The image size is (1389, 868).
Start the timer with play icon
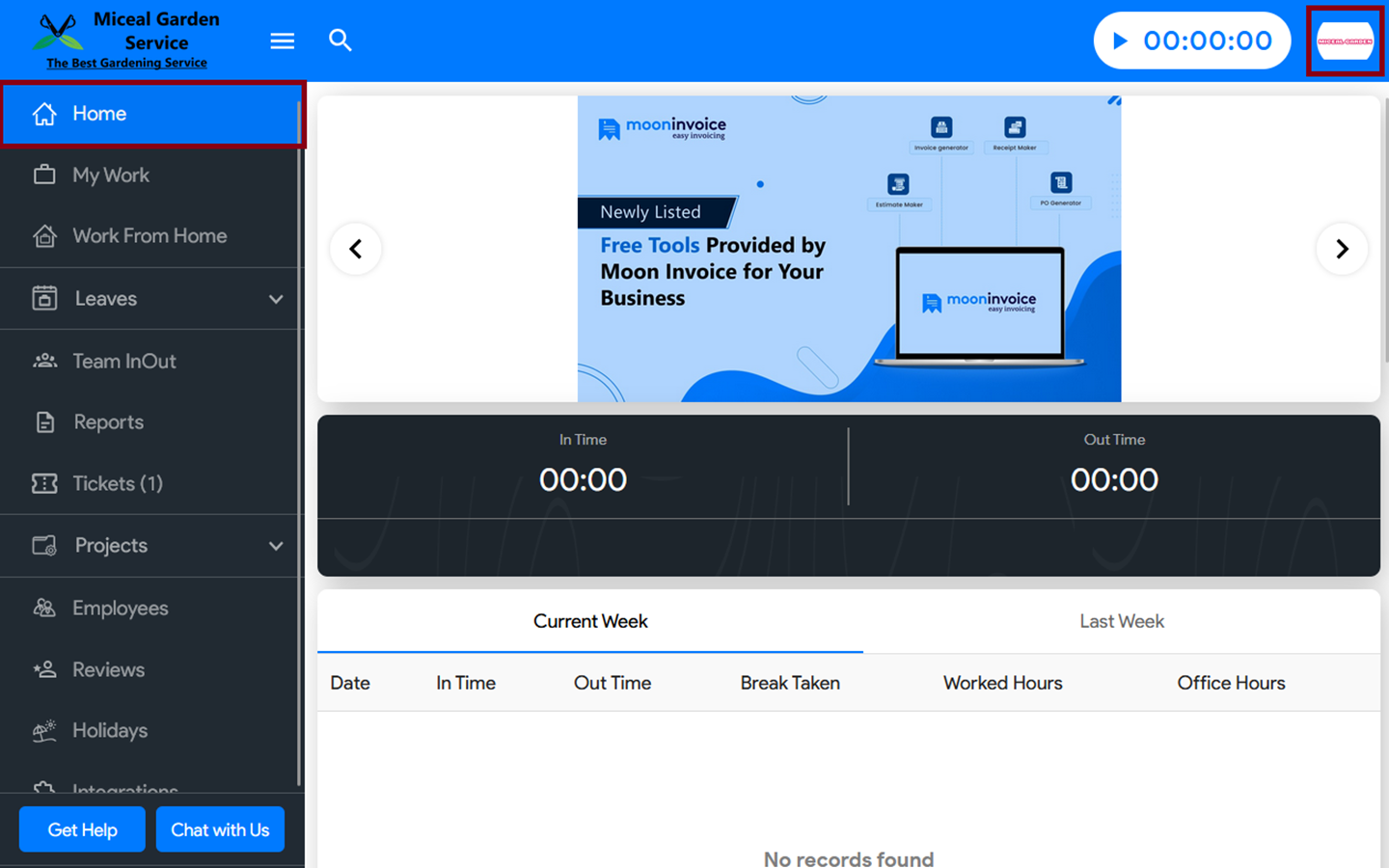(x=1120, y=41)
